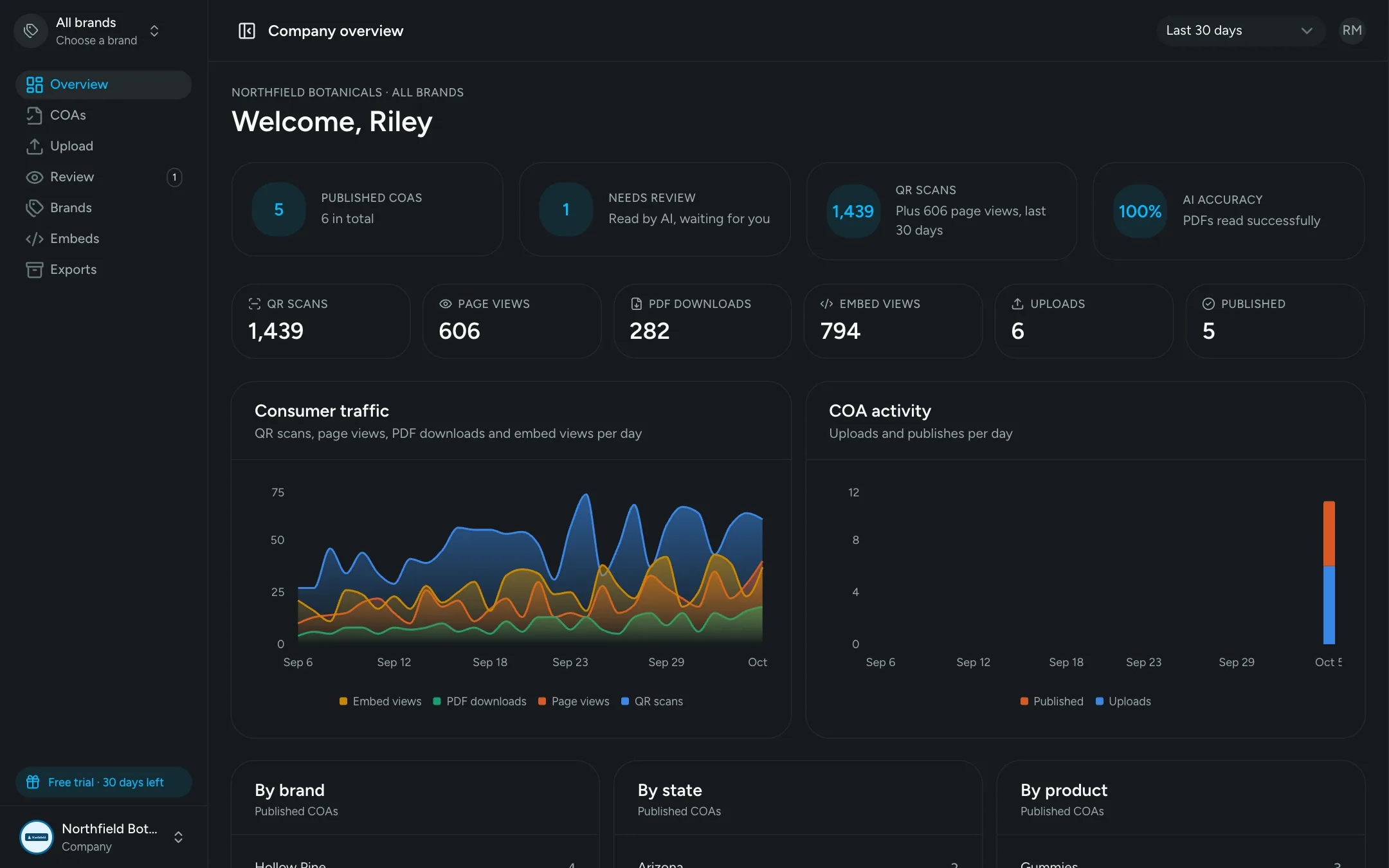The image size is (1389, 868).
Task: Toggle PDF downloads series in legend
Action: (x=480, y=701)
